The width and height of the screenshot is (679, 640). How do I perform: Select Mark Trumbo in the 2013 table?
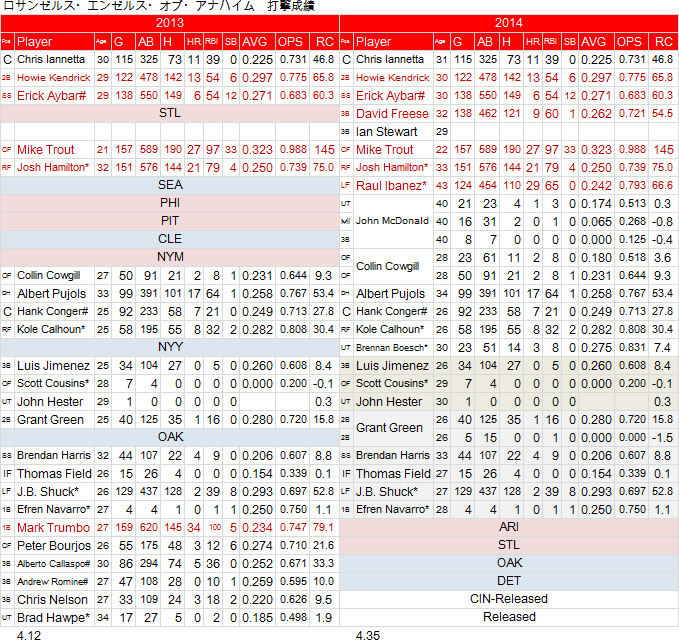click(x=53, y=528)
